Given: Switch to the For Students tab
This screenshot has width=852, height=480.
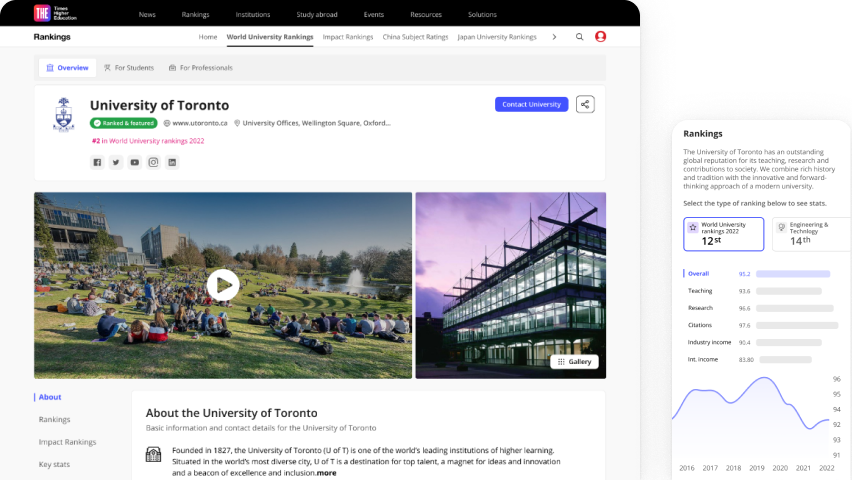Looking at the screenshot, I should 128,68.
